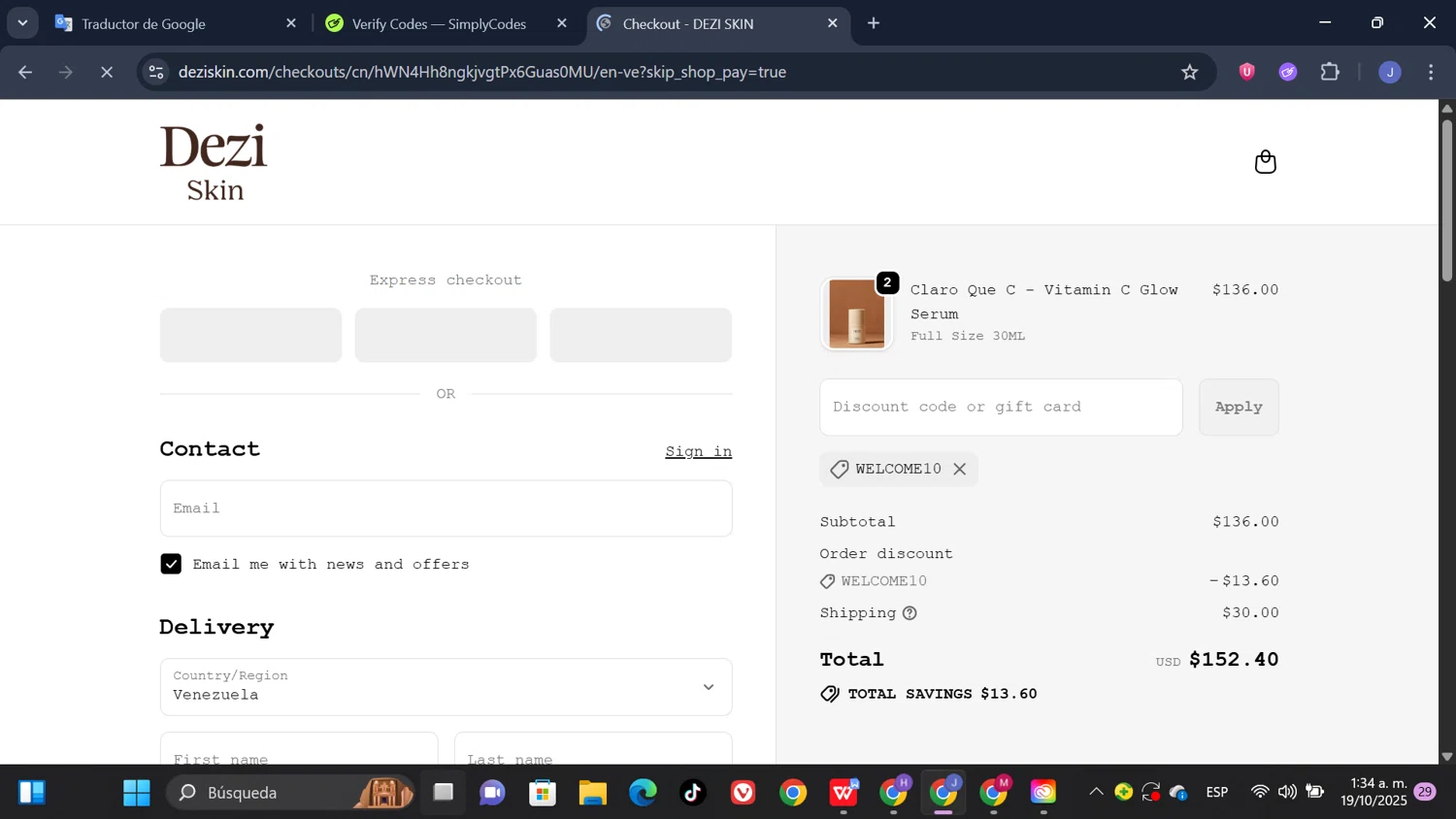Open the Windows Start menu

(x=136, y=793)
